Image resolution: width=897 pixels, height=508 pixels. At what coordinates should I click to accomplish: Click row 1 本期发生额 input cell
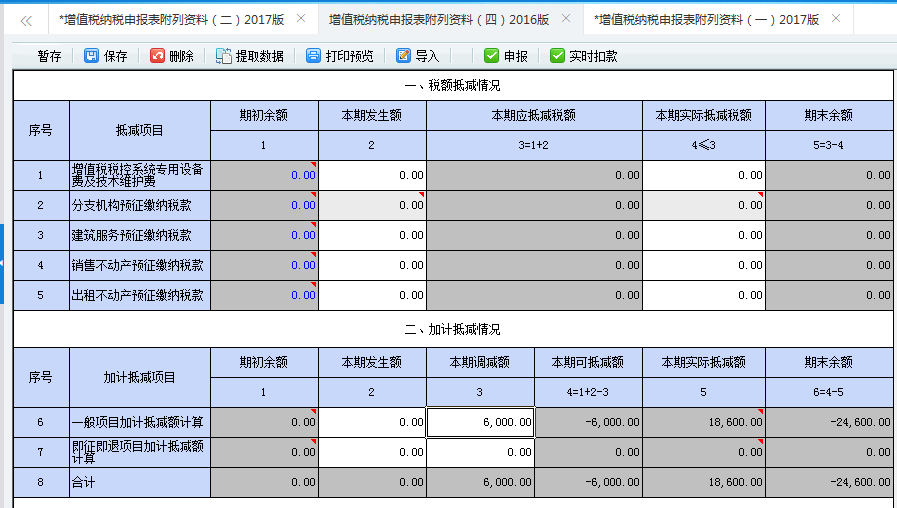click(372, 175)
